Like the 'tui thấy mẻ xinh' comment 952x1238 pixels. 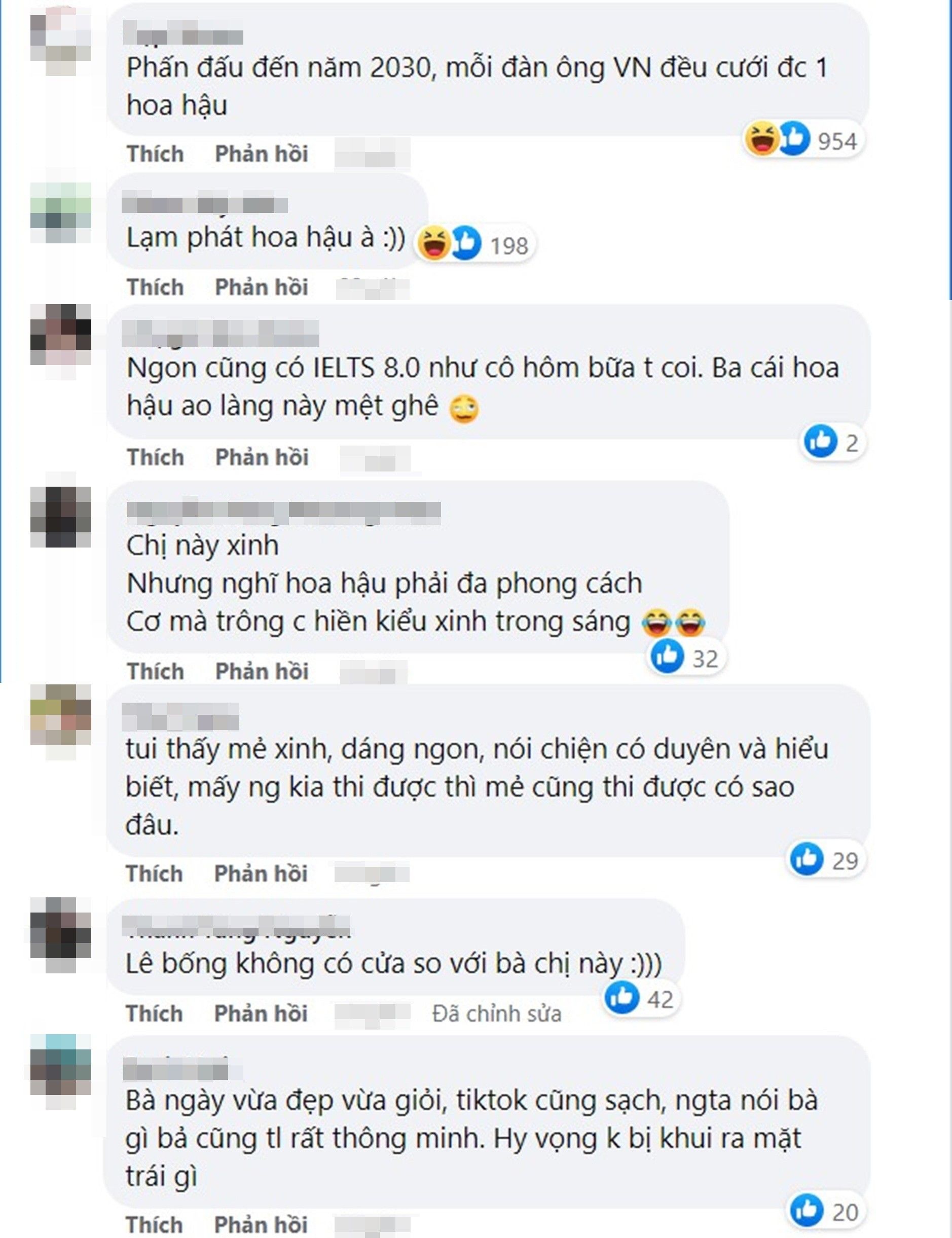(154, 873)
